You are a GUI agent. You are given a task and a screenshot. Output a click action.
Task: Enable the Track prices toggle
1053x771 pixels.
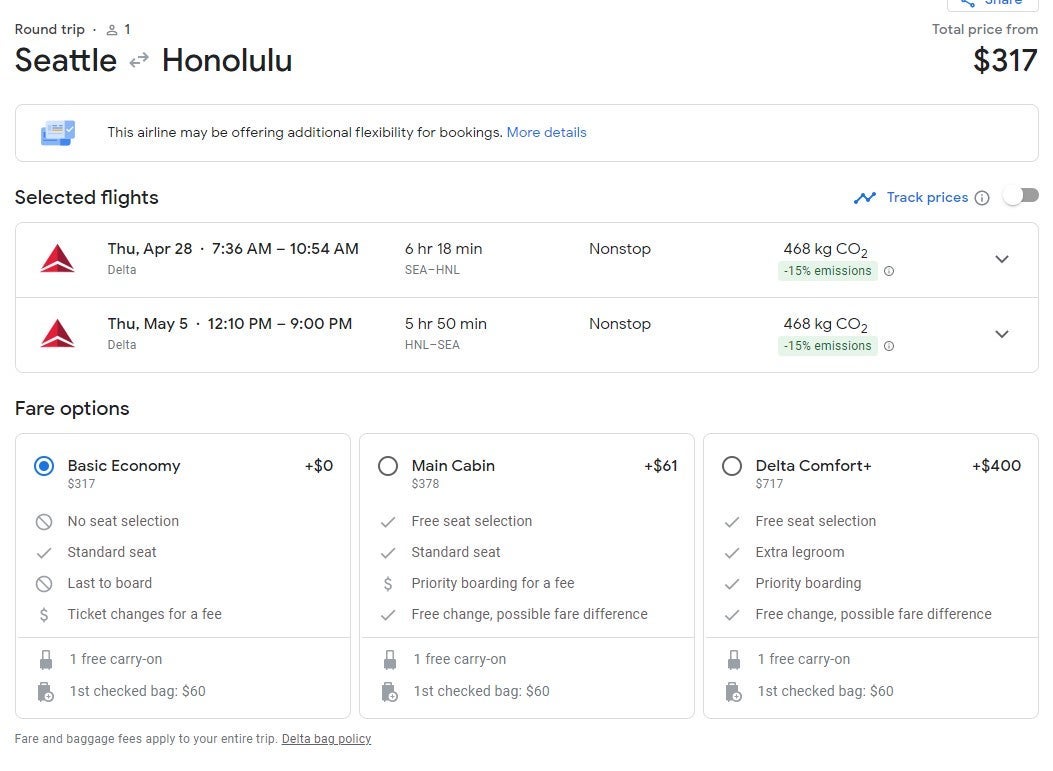click(1021, 196)
